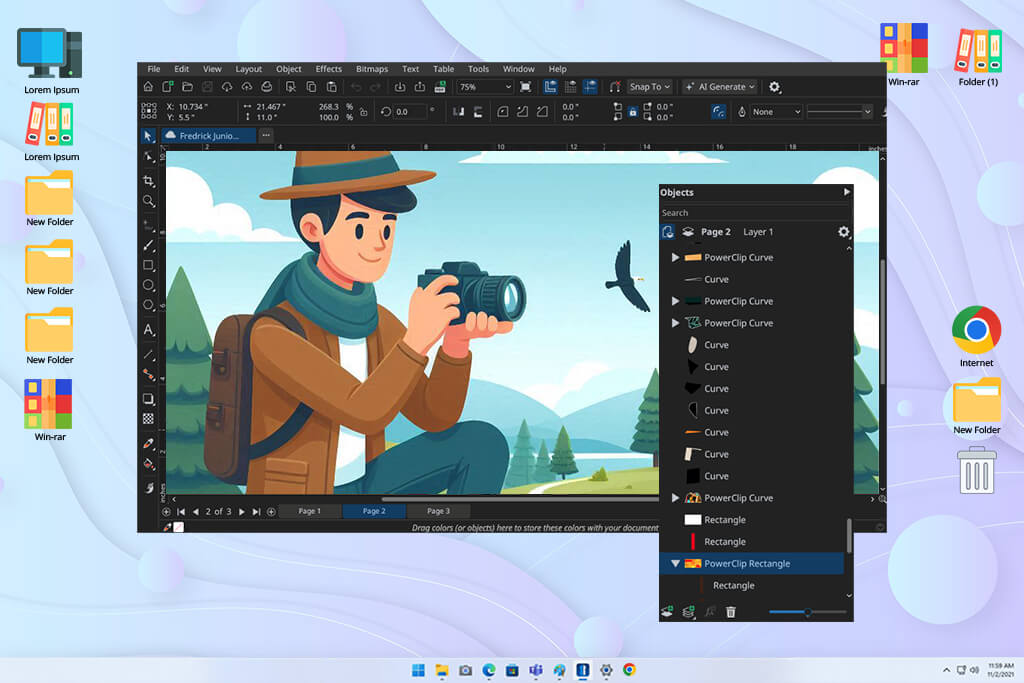Select the Color Eyedropper tool
This screenshot has height=683, width=1024.
click(x=148, y=444)
